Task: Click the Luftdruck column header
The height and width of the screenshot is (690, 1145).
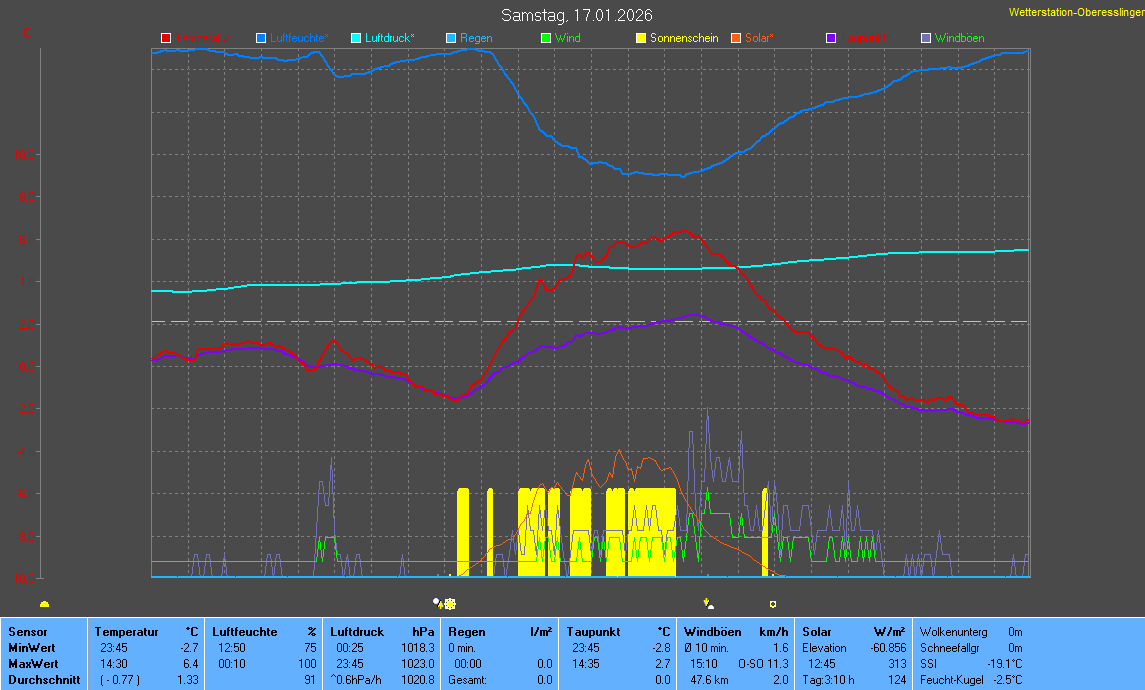Action: click(x=357, y=632)
